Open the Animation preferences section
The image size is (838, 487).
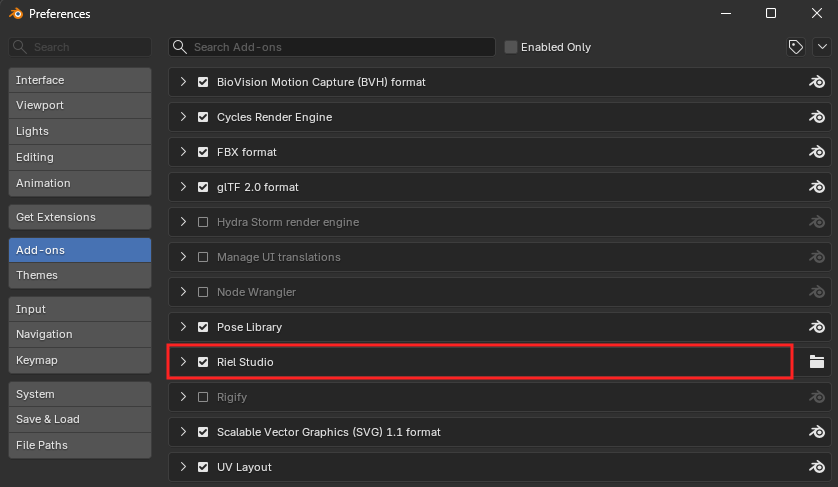(80, 183)
